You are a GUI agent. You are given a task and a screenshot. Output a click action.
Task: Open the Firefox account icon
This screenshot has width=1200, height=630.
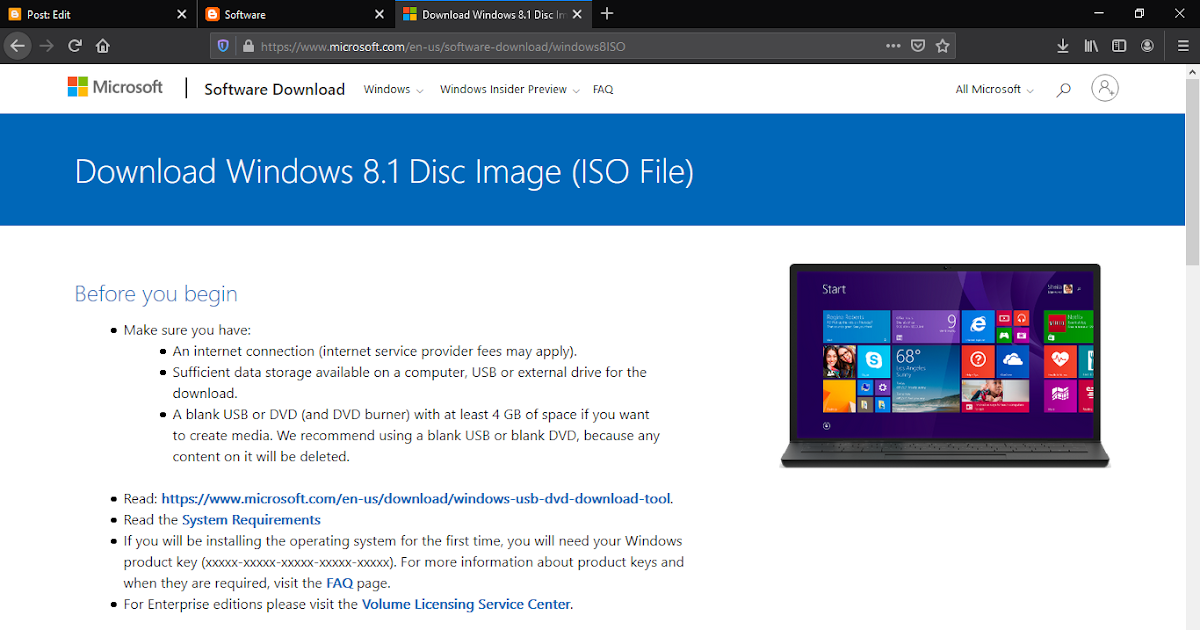coord(1147,45)
